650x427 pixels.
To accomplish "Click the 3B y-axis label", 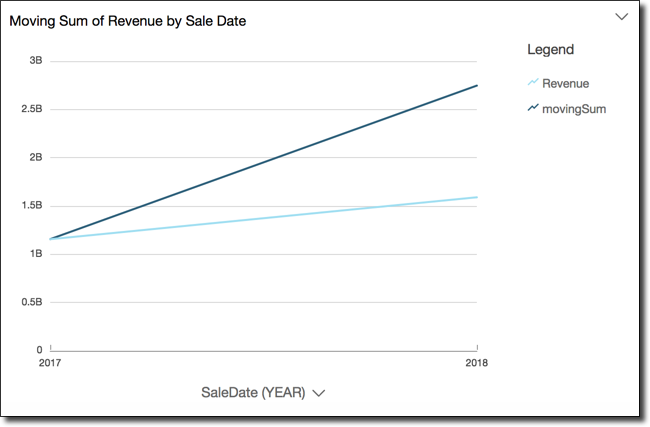I will coord(35,61).
